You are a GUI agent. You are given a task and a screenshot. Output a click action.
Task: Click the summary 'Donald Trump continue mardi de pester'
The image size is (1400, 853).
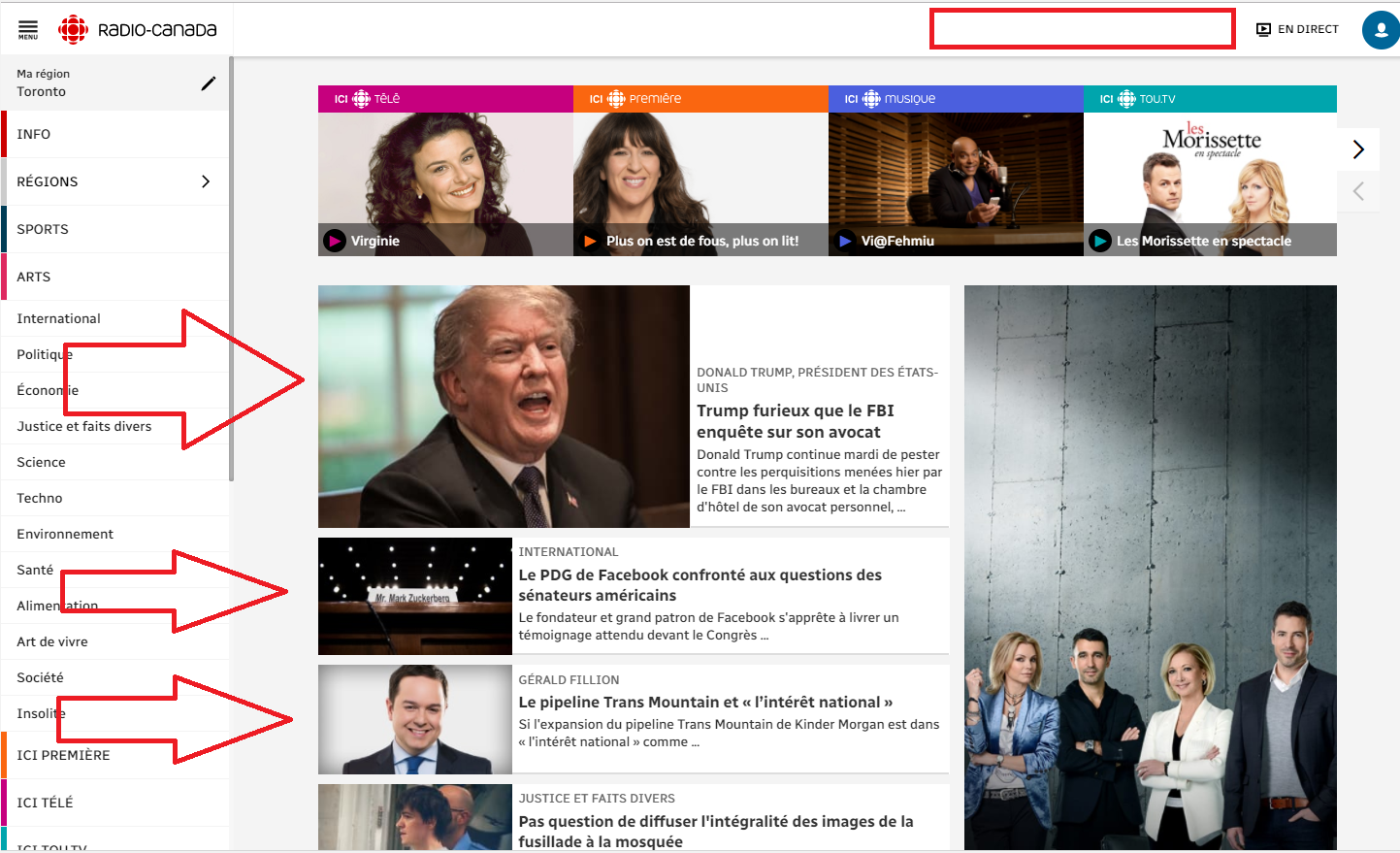point(820,480)
